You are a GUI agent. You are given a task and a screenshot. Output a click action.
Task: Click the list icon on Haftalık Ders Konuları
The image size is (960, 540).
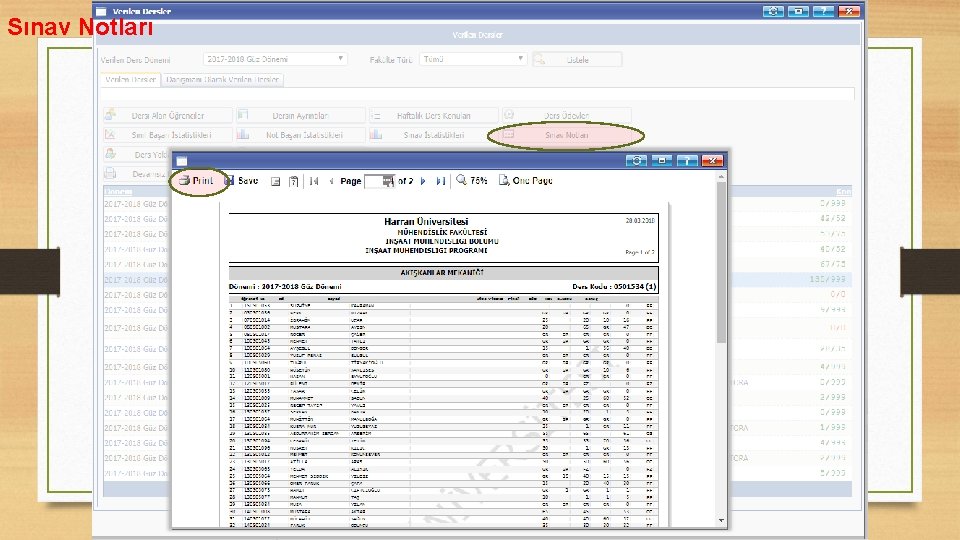pyautogui.click(x=376, y=115)
